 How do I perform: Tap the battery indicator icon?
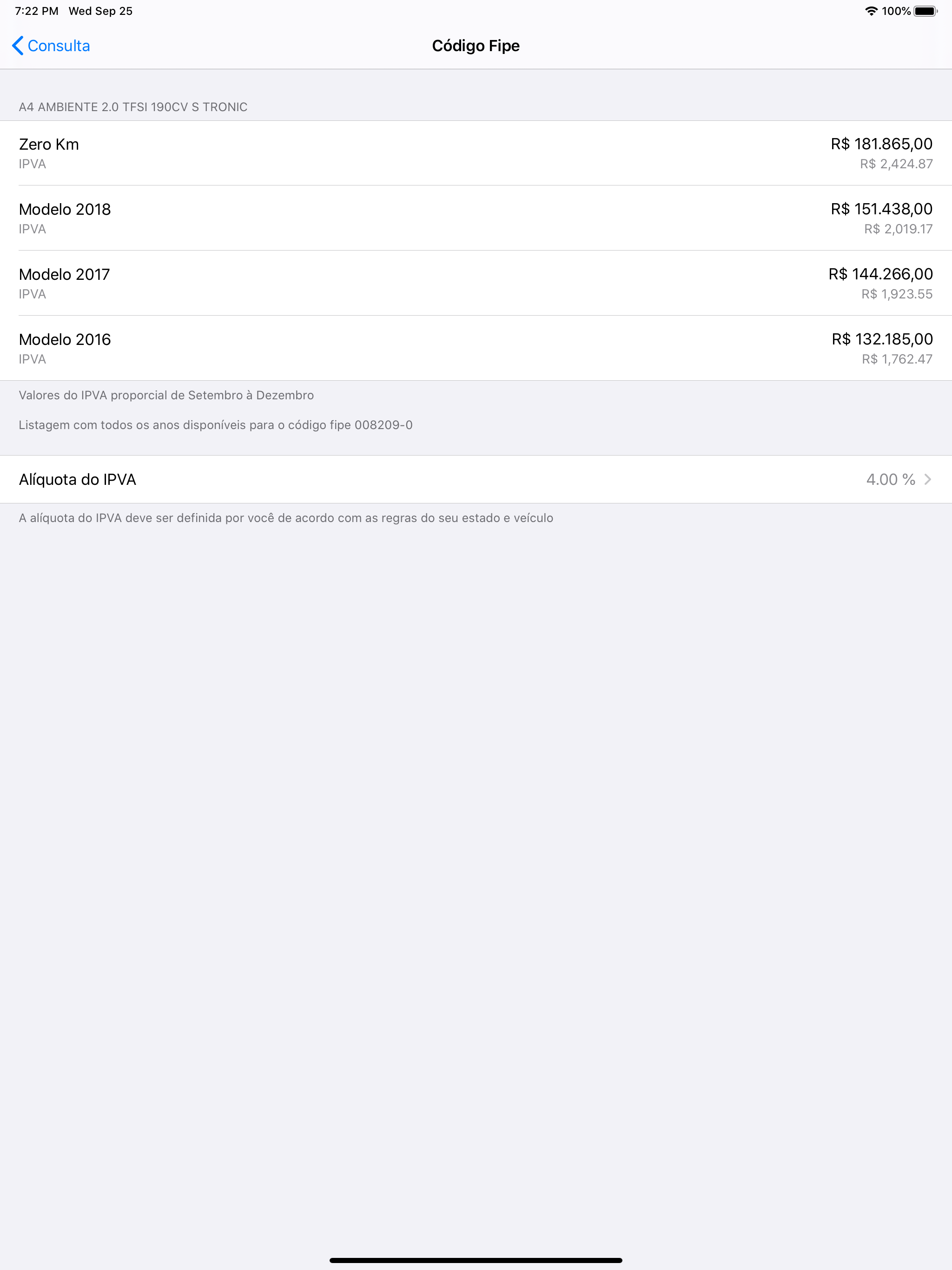point(926,11)
